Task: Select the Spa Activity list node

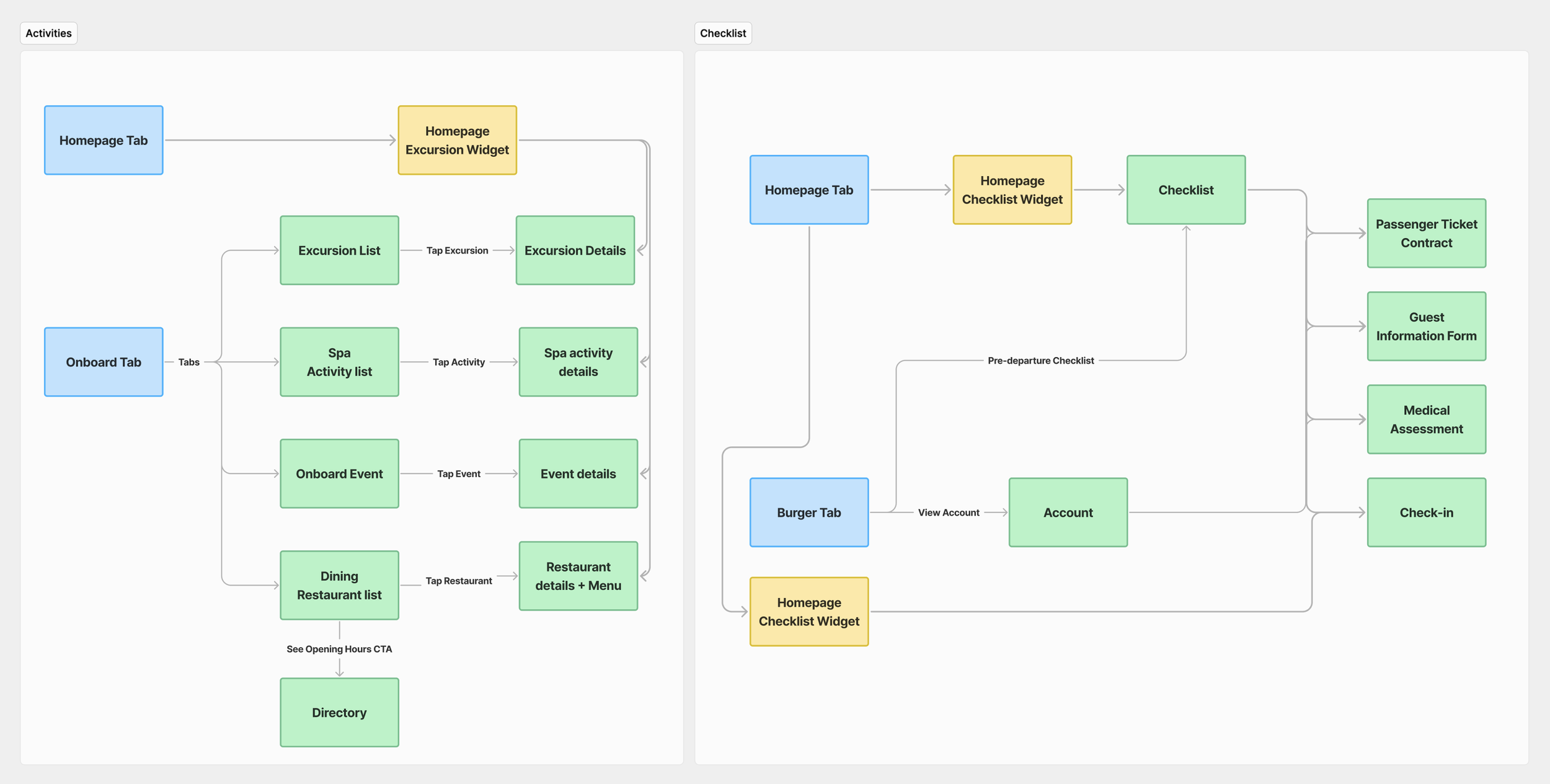Action: click(339, 362)
